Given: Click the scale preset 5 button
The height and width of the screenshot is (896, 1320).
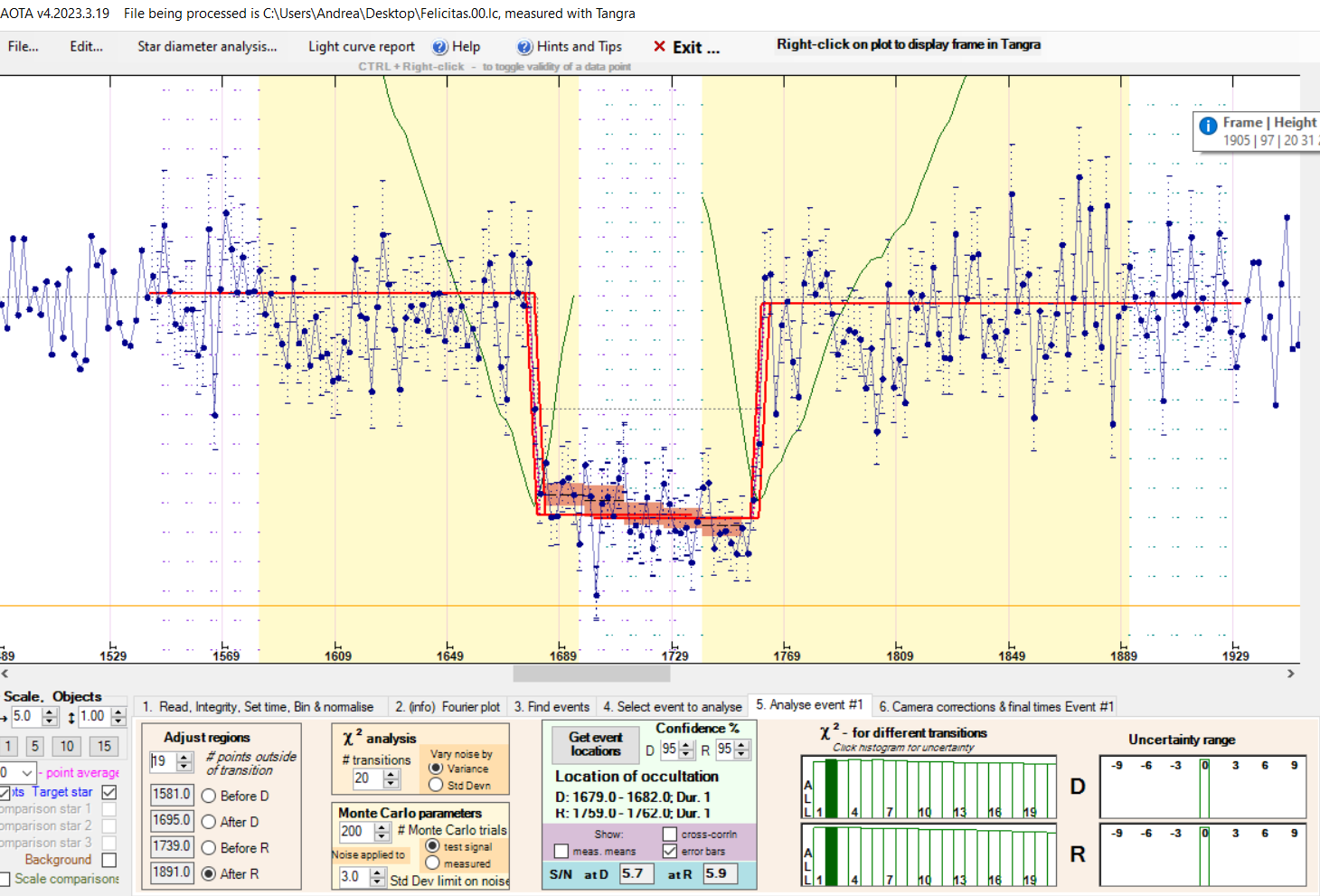Looking at the screenshot, I should (34, 747).
